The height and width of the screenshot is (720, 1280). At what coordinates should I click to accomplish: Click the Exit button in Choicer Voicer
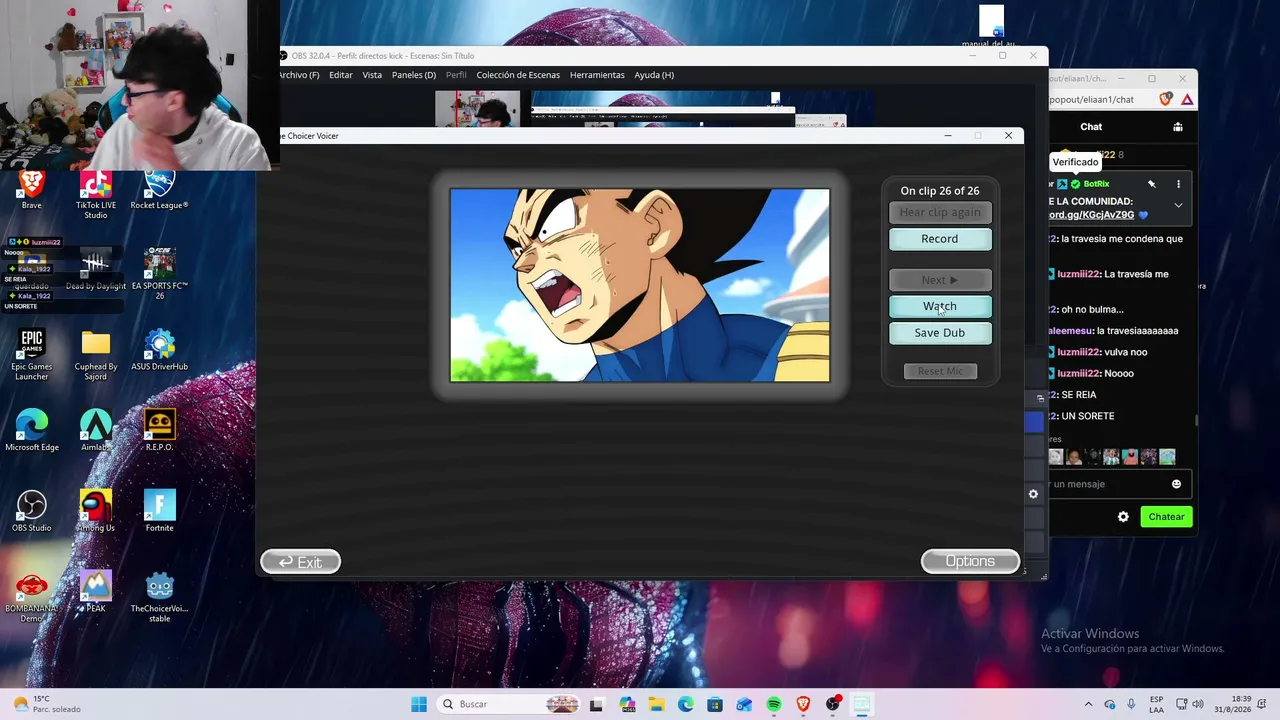(x=300, y=562)
